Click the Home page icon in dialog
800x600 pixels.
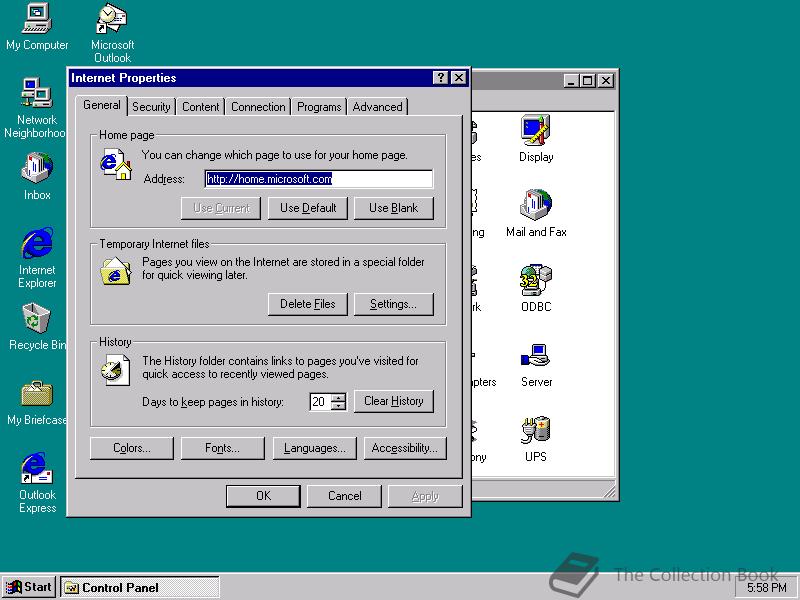coord(116,164)
